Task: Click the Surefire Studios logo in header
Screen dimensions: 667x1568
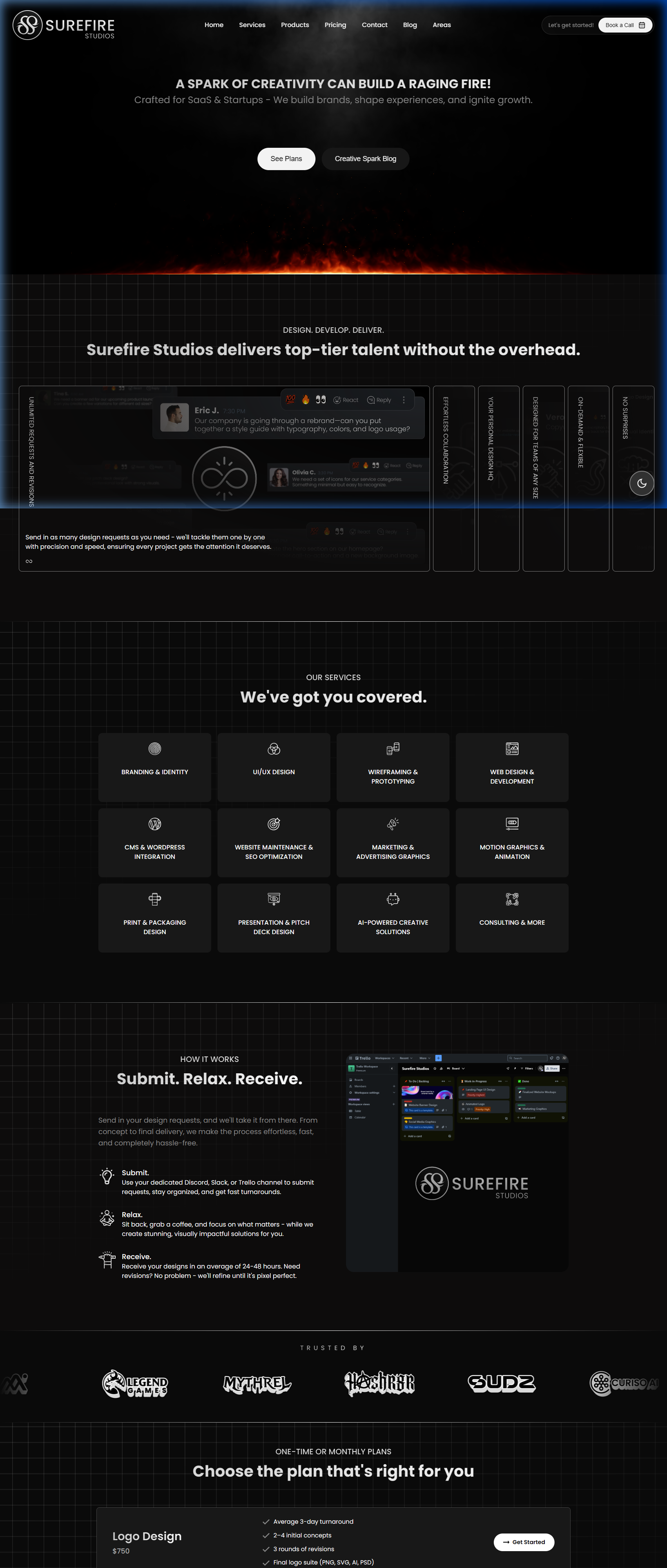Action: click(x=64, y=25)
